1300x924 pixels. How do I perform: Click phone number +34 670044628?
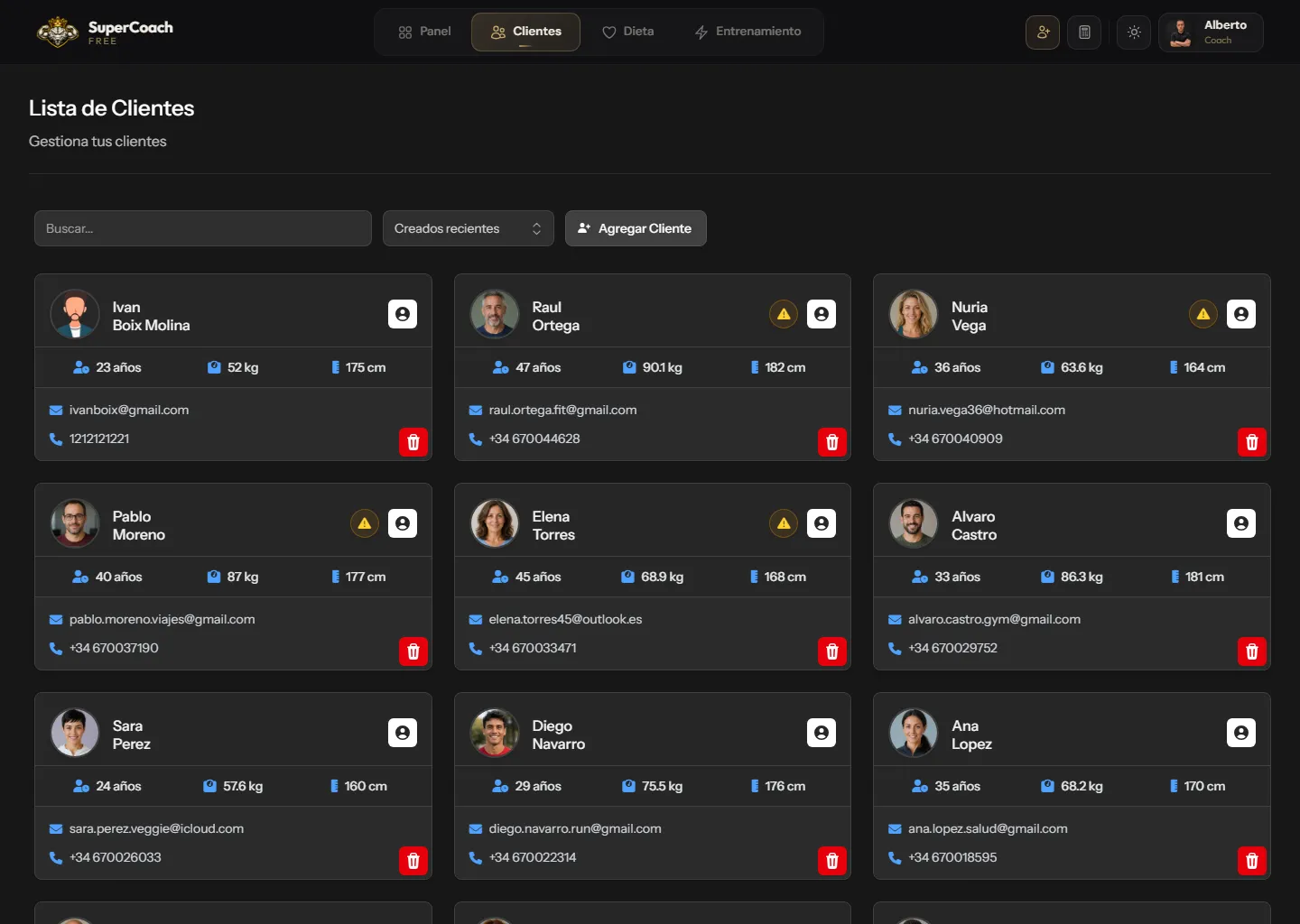(534, 439)
